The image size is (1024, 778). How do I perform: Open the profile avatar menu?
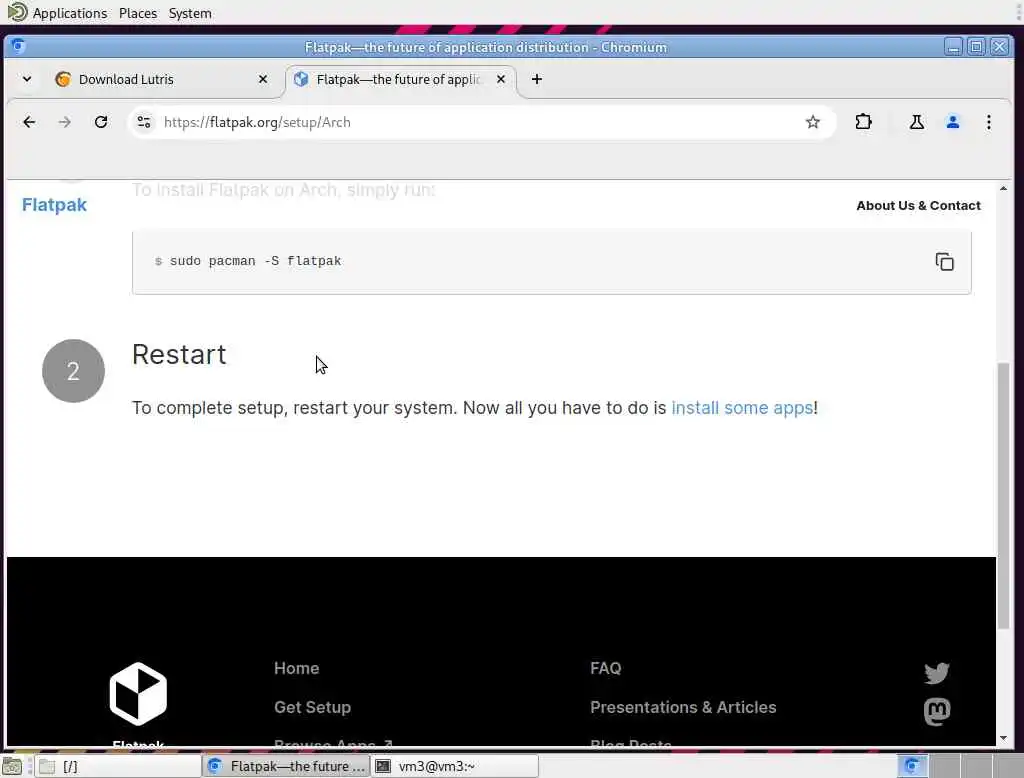[x=953, y=122]
